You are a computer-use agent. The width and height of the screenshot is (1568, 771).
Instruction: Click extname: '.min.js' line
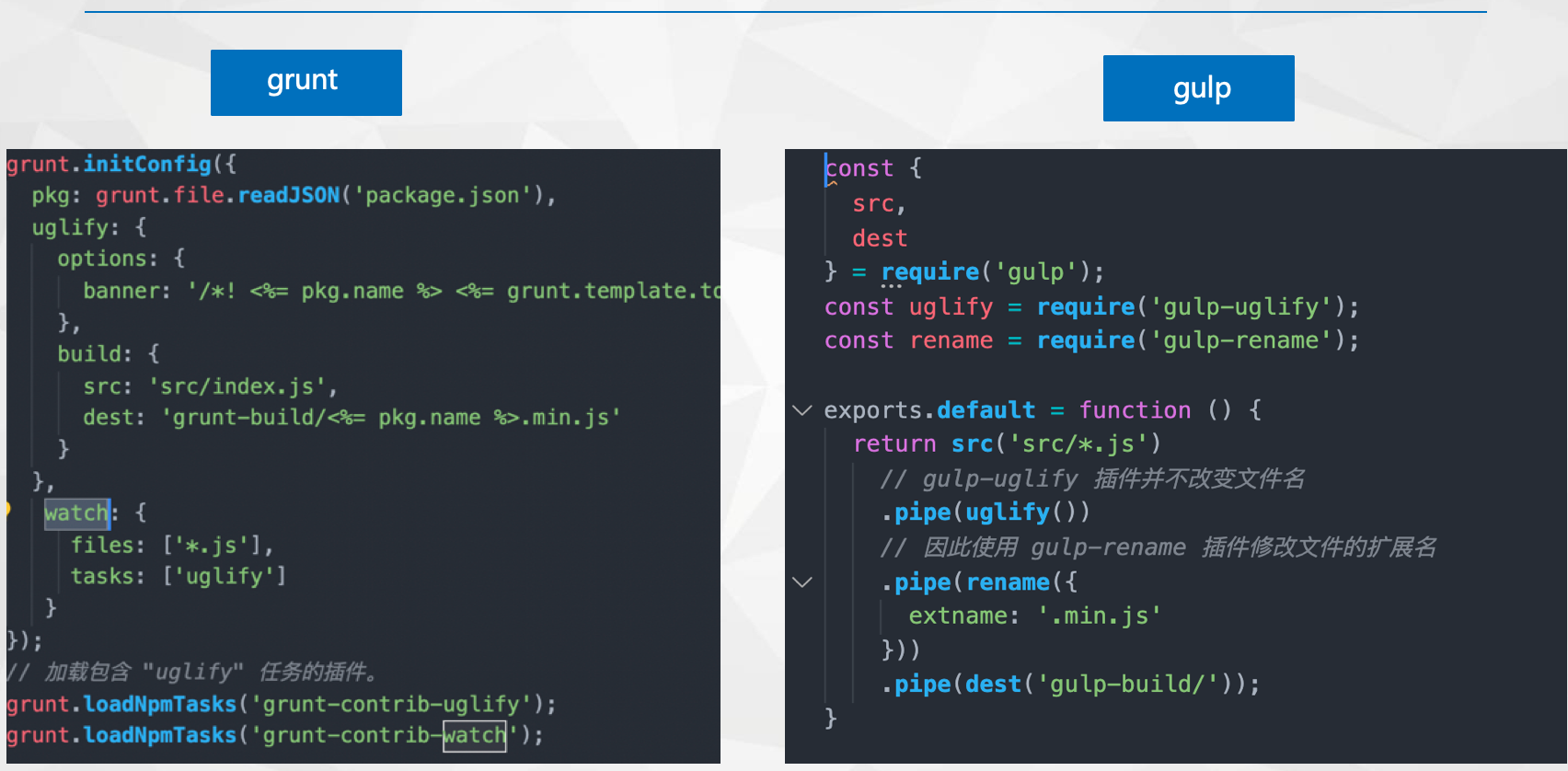tap(1035, 616)
